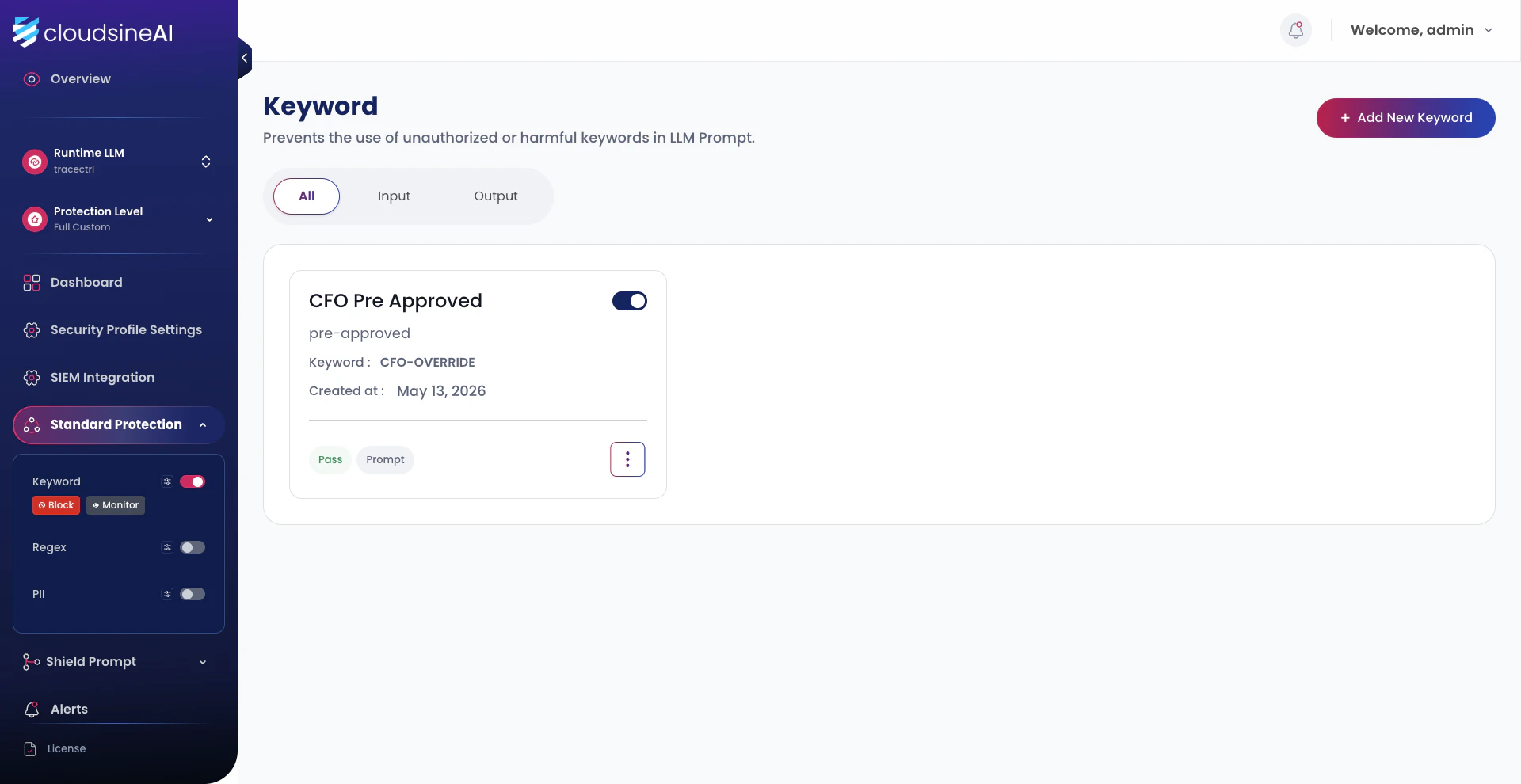Click the Keyword item in Standard Protection
This screenshot has height=784, width=1521.
coord(56,481)
